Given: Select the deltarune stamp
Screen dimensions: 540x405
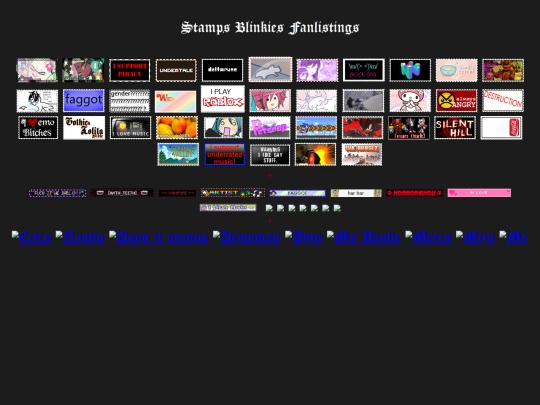Looking at the screenshot, I should 222,70.
